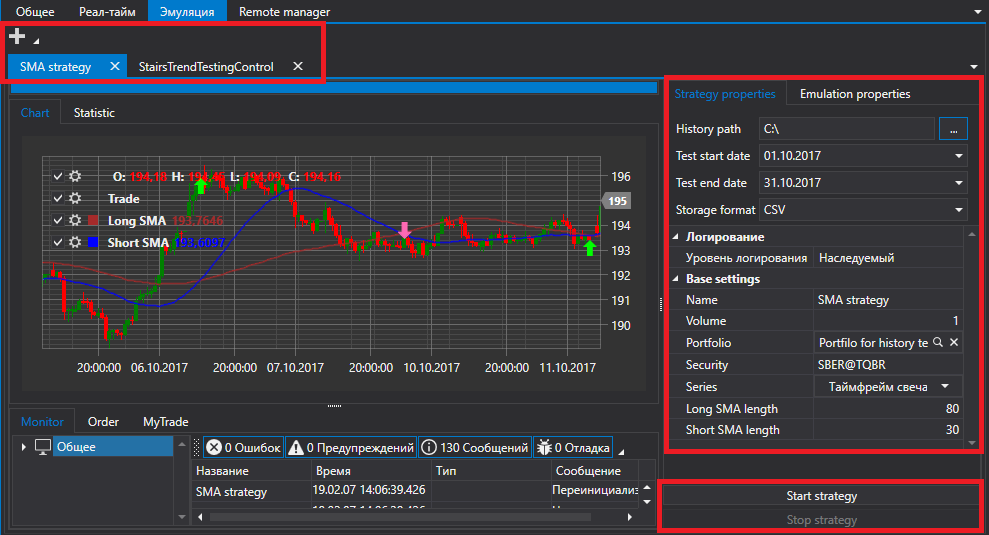
Task: Click the blue Short SMA color swatch
Action: point(93,242)
